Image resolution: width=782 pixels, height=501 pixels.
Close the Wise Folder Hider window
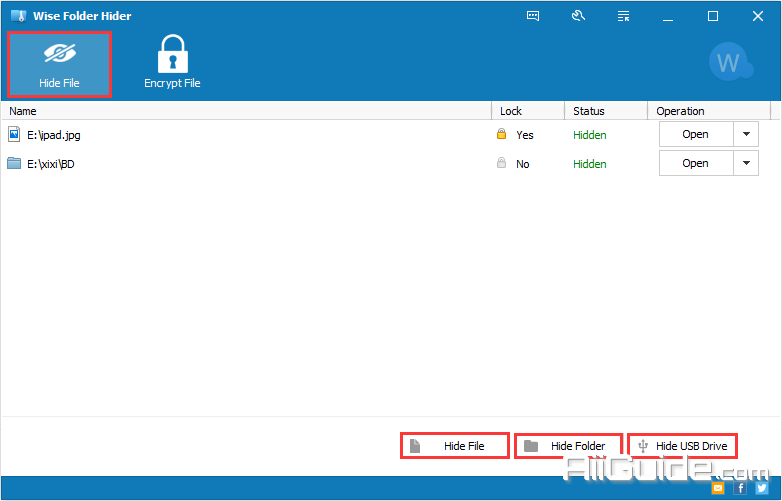(x=758, y=16)
